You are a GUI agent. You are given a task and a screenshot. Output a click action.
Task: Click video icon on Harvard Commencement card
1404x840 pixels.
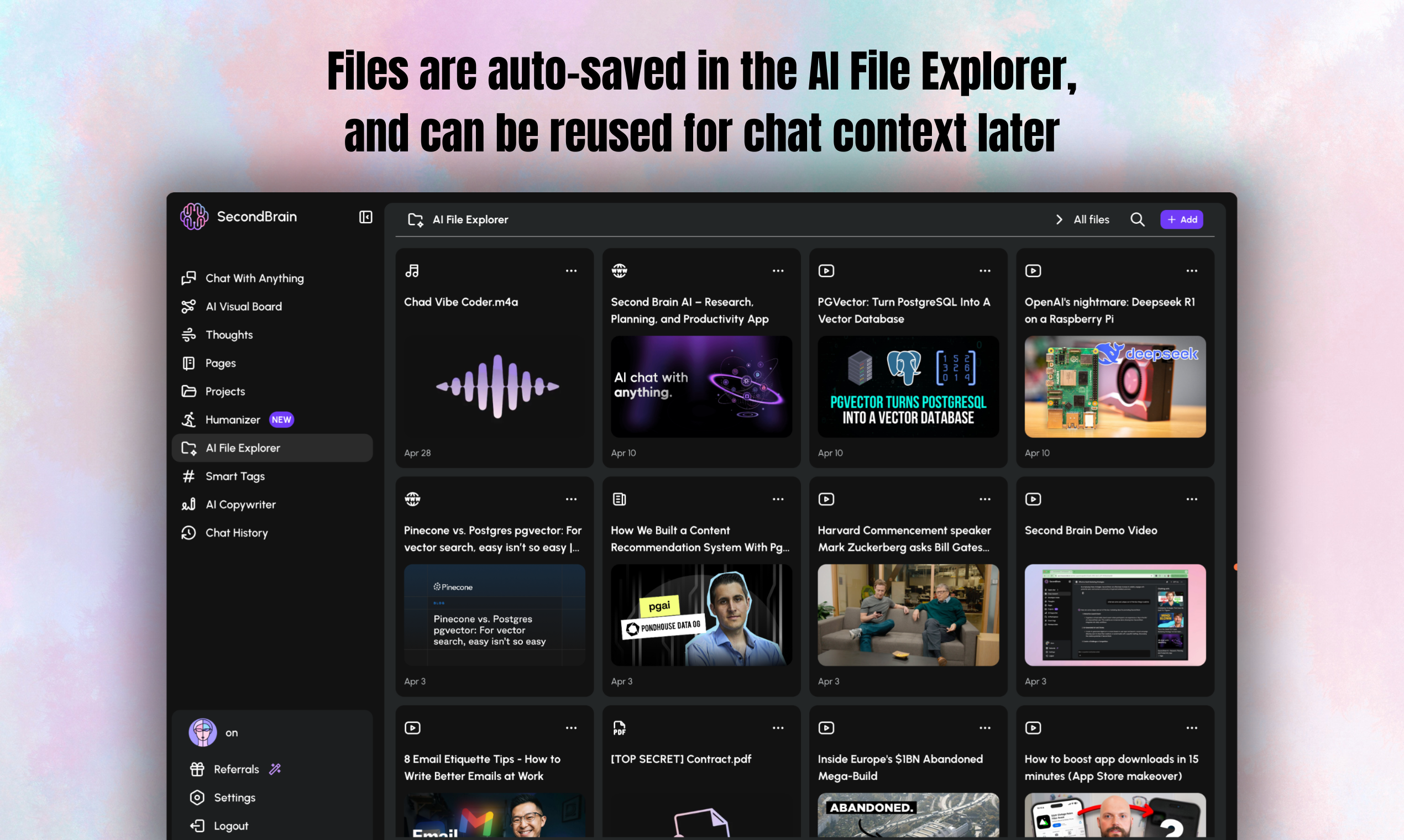(826, 499)
